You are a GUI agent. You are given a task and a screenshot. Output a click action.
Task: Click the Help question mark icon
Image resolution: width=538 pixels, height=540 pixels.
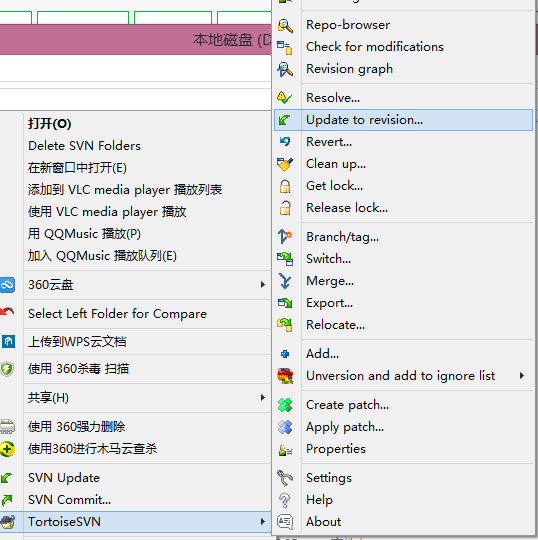click(284, 500)
